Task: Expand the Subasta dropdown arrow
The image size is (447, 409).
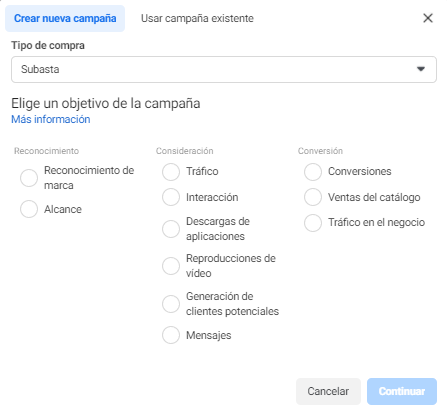Action: click(x=421, y=69)
